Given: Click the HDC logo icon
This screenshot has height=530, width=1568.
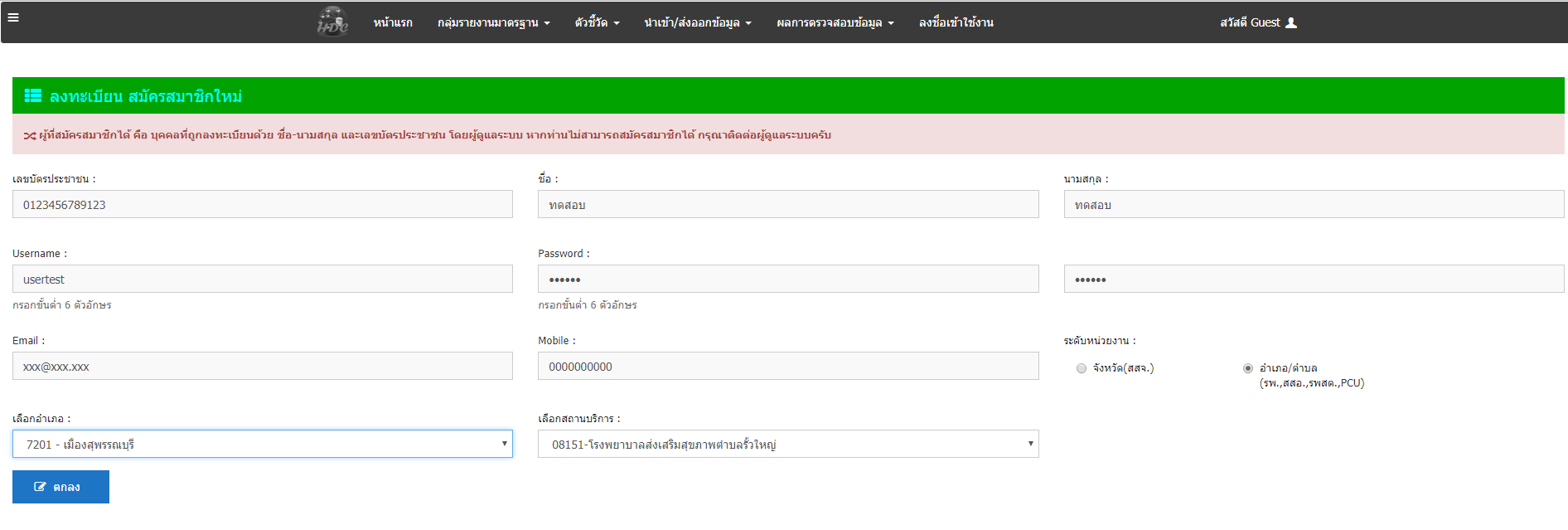Looking at the screenshot, I should click(x=332, y=22).
